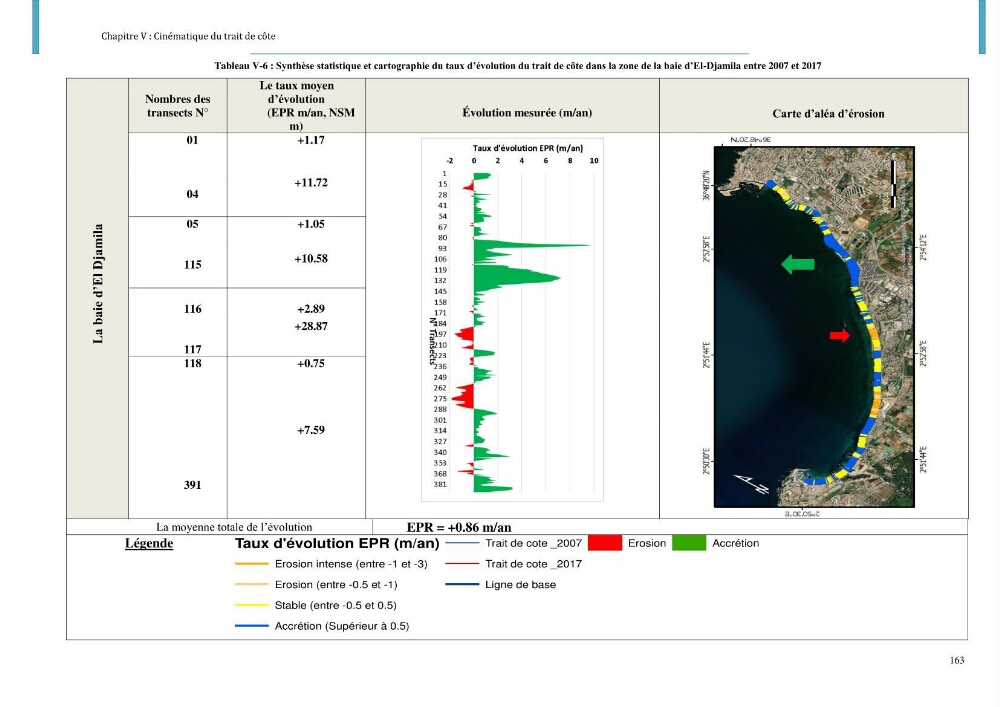Click the scale bar on the satellite map
This screenshot has width=1000, height=707.
click(893, 183)
